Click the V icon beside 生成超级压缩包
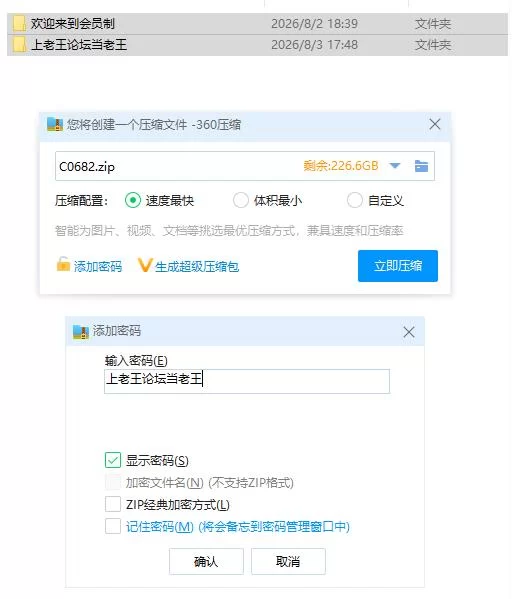Viewport: 532px width, 599px height. click(145, 265)
